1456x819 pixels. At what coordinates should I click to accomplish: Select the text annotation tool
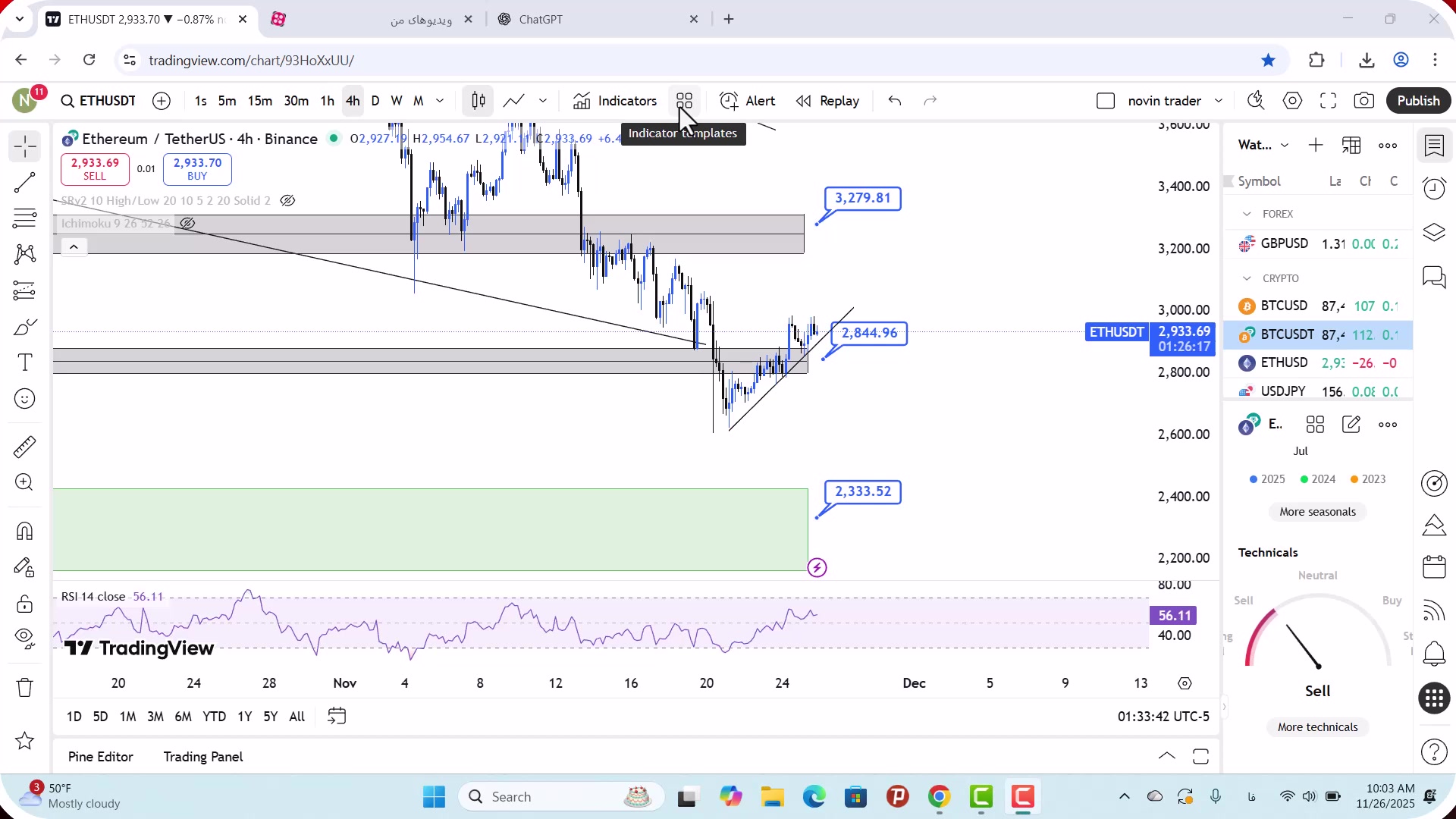(25, 362)
